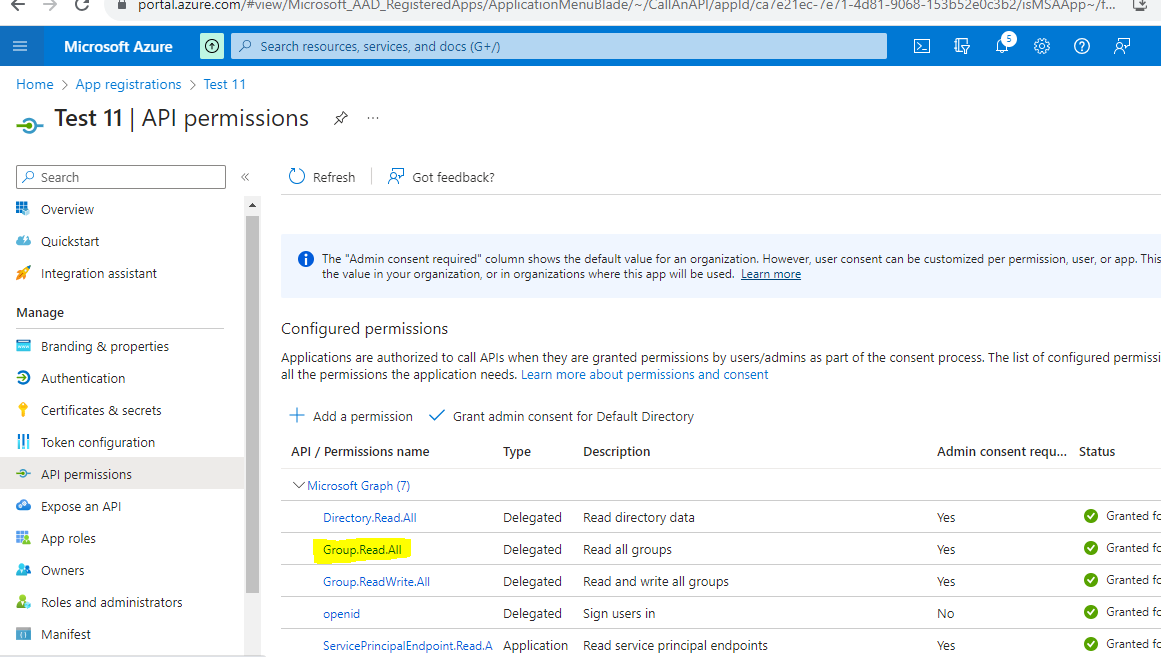This screenshot has width=1161, height=657.
Task: Click Home breadcrumb link
Action: point(35,84)
